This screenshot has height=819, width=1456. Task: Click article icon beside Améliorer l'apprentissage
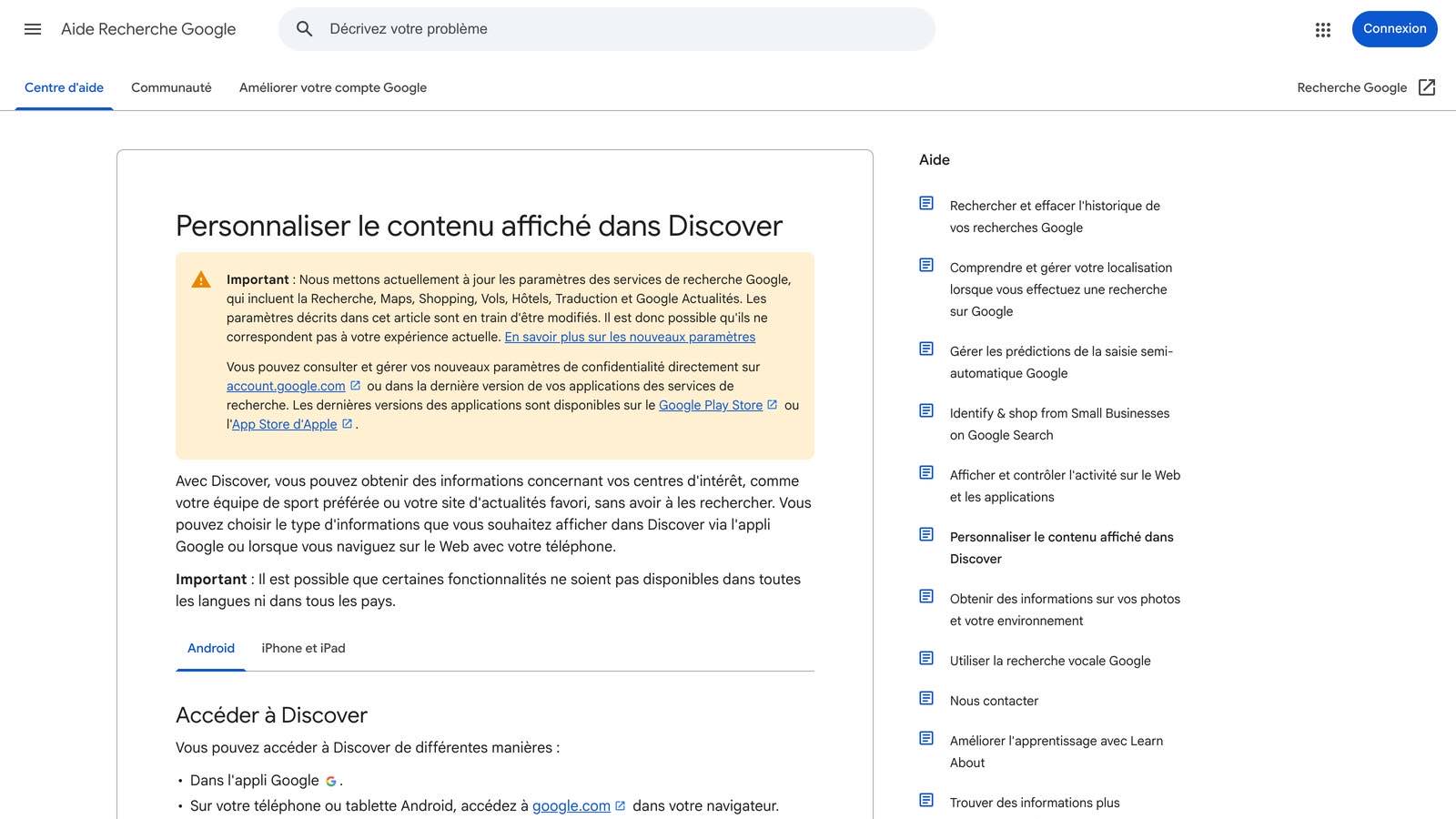[926, 738]
